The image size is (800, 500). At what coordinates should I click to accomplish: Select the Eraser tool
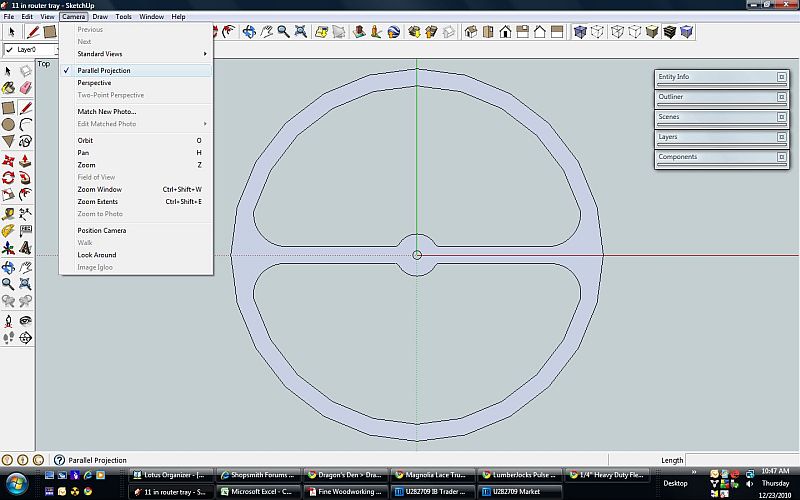[x=26, y=88]
